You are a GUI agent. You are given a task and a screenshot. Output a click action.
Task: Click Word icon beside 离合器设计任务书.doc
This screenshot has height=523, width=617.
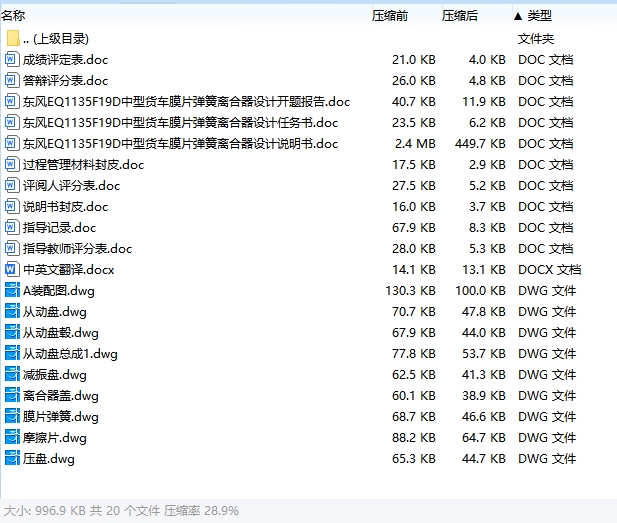[x=12, y=123]
